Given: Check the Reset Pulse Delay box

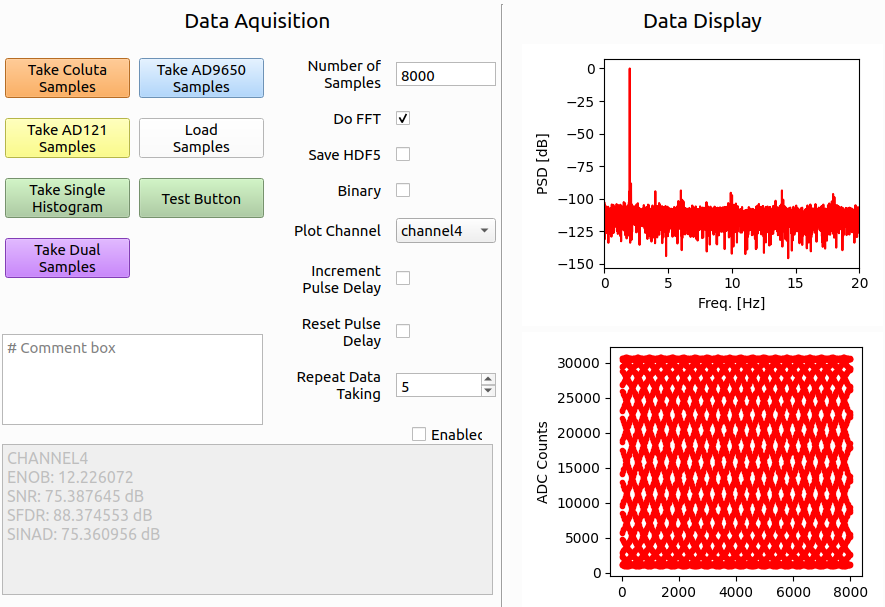Looking at the screenshot, I should tap(403, 331).
